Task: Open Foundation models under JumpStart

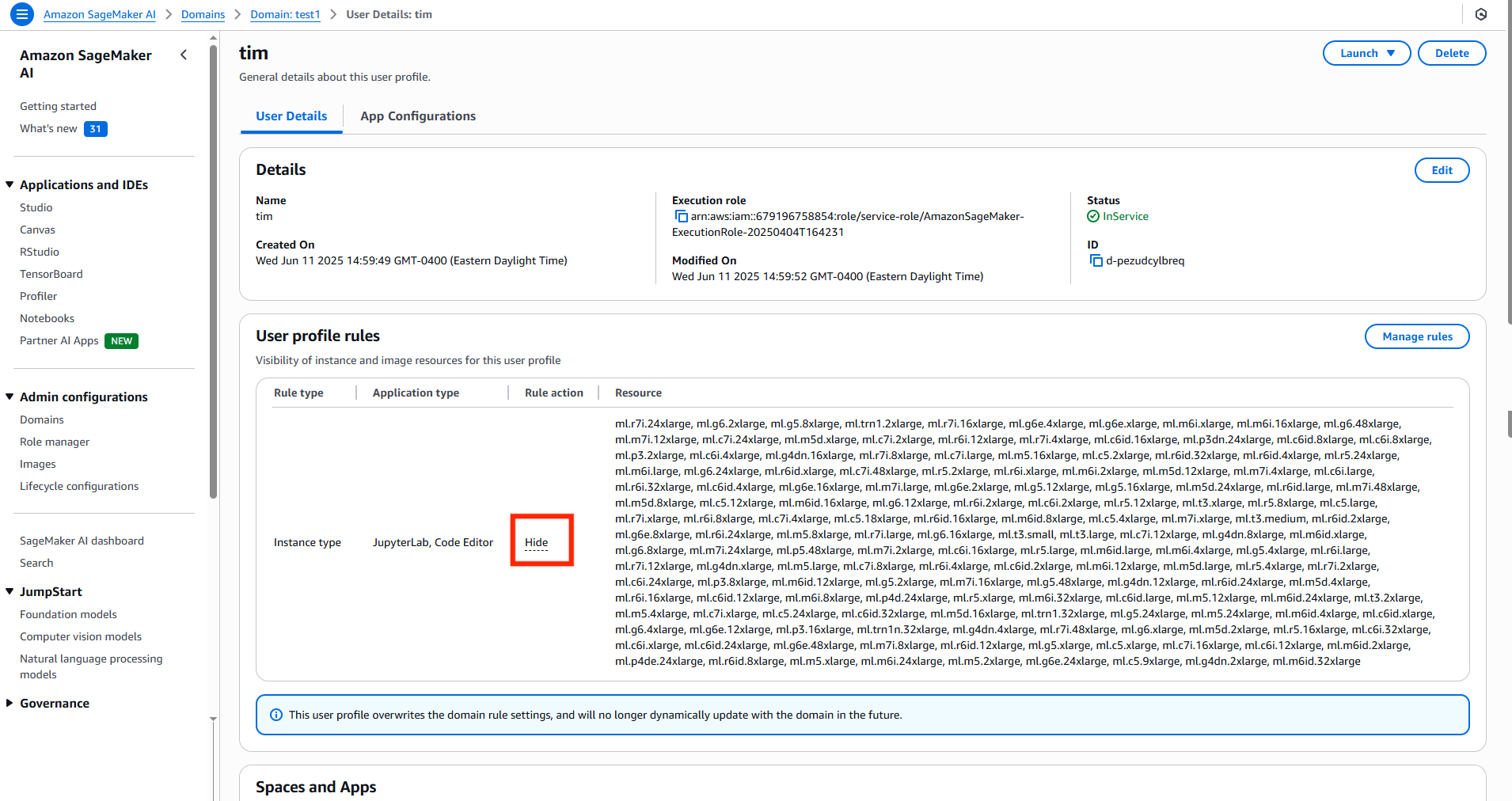Action: tap(68, 614)
